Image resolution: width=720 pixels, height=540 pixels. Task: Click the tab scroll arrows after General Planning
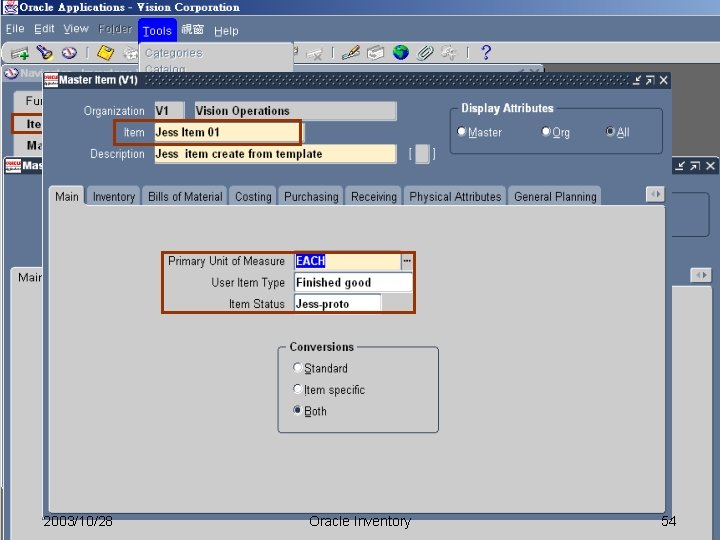coord(655,194)
